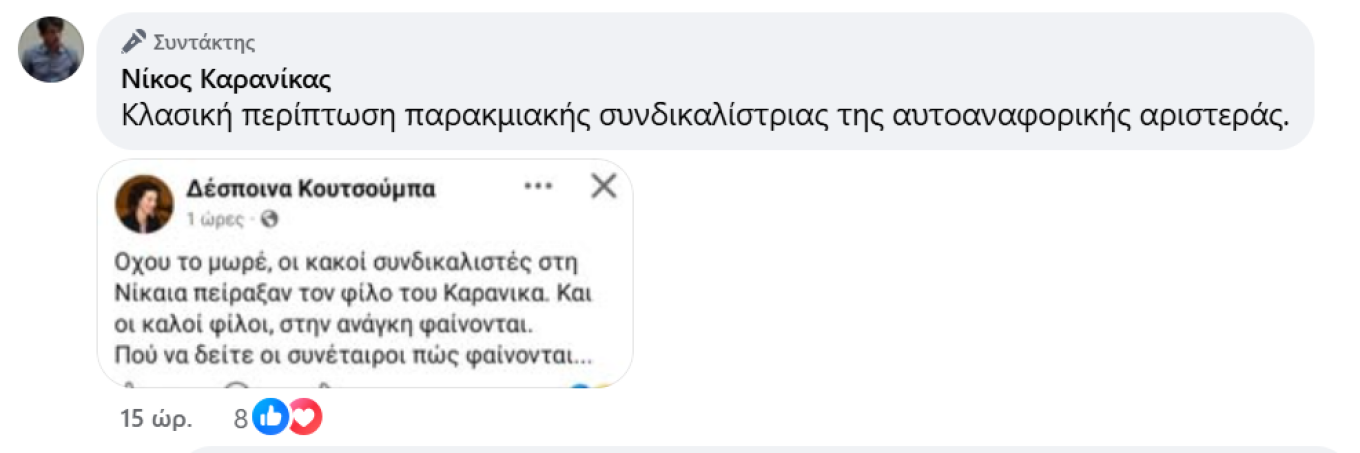
Task: Open the reactions count showing 8
Action: coord(240,419)
